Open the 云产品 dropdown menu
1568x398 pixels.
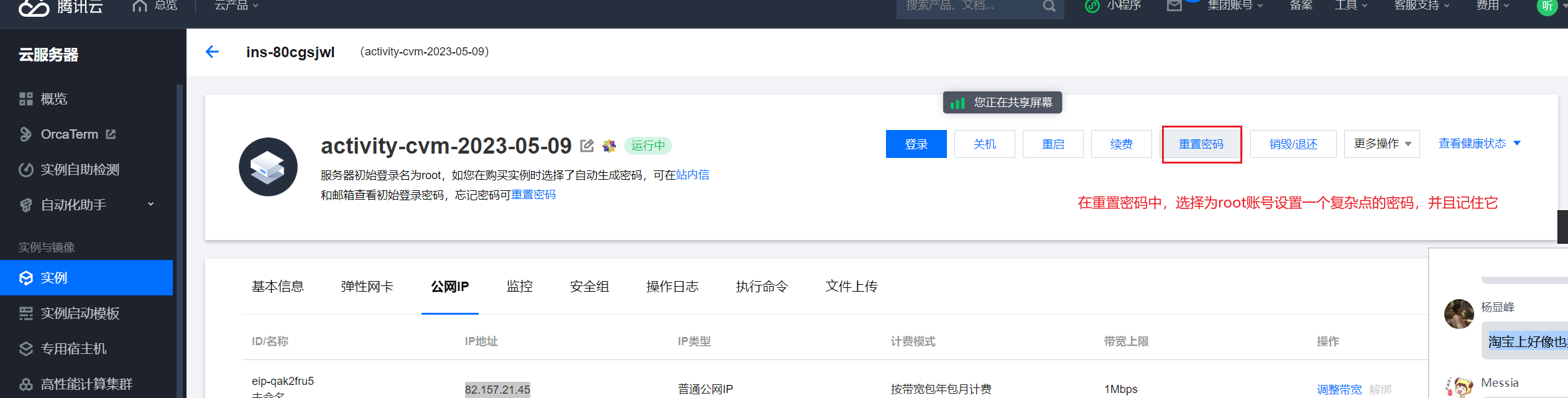point(236,6)
